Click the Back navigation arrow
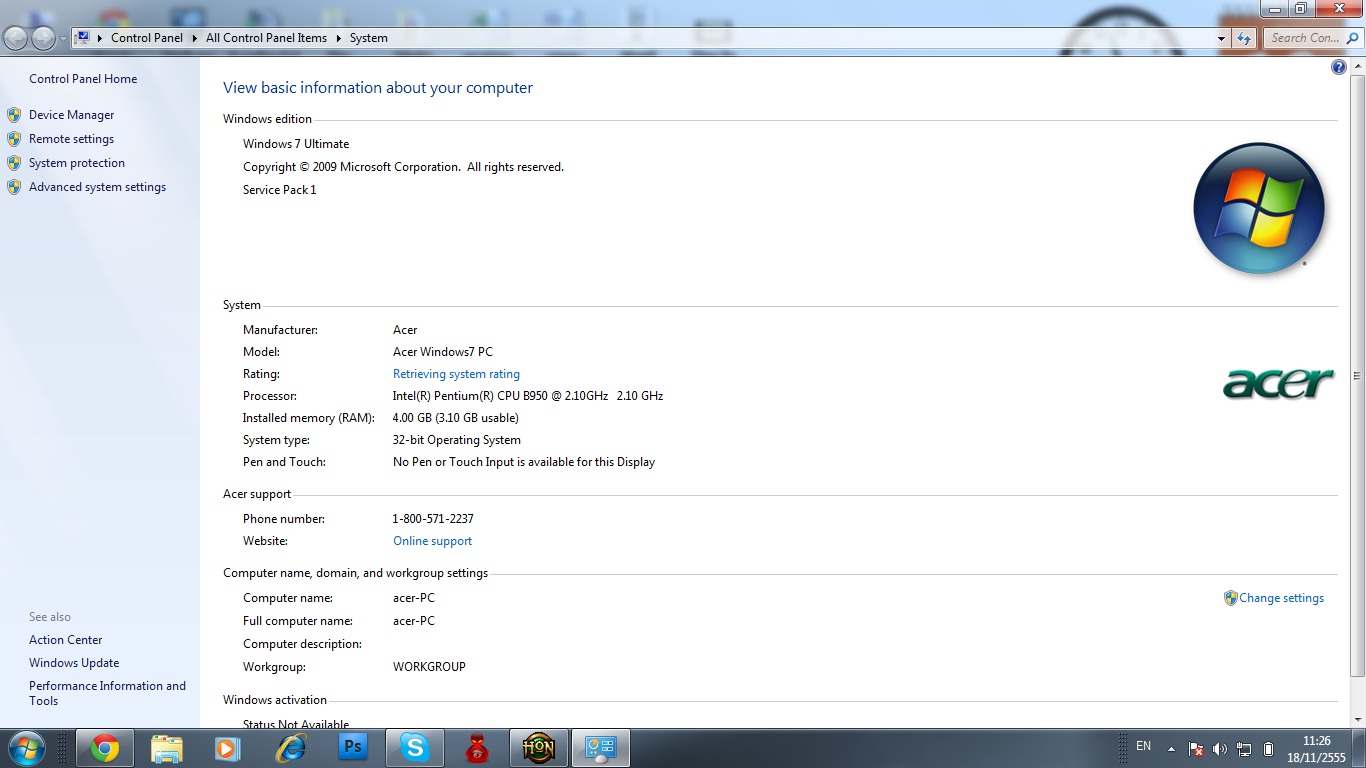1366x768 pixels. click(16, 38)
